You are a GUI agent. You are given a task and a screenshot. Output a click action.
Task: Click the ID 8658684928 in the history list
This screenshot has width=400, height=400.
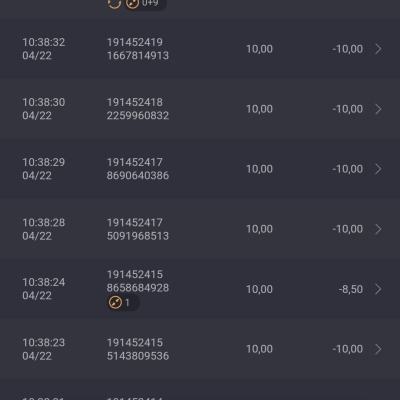(138, 288)
